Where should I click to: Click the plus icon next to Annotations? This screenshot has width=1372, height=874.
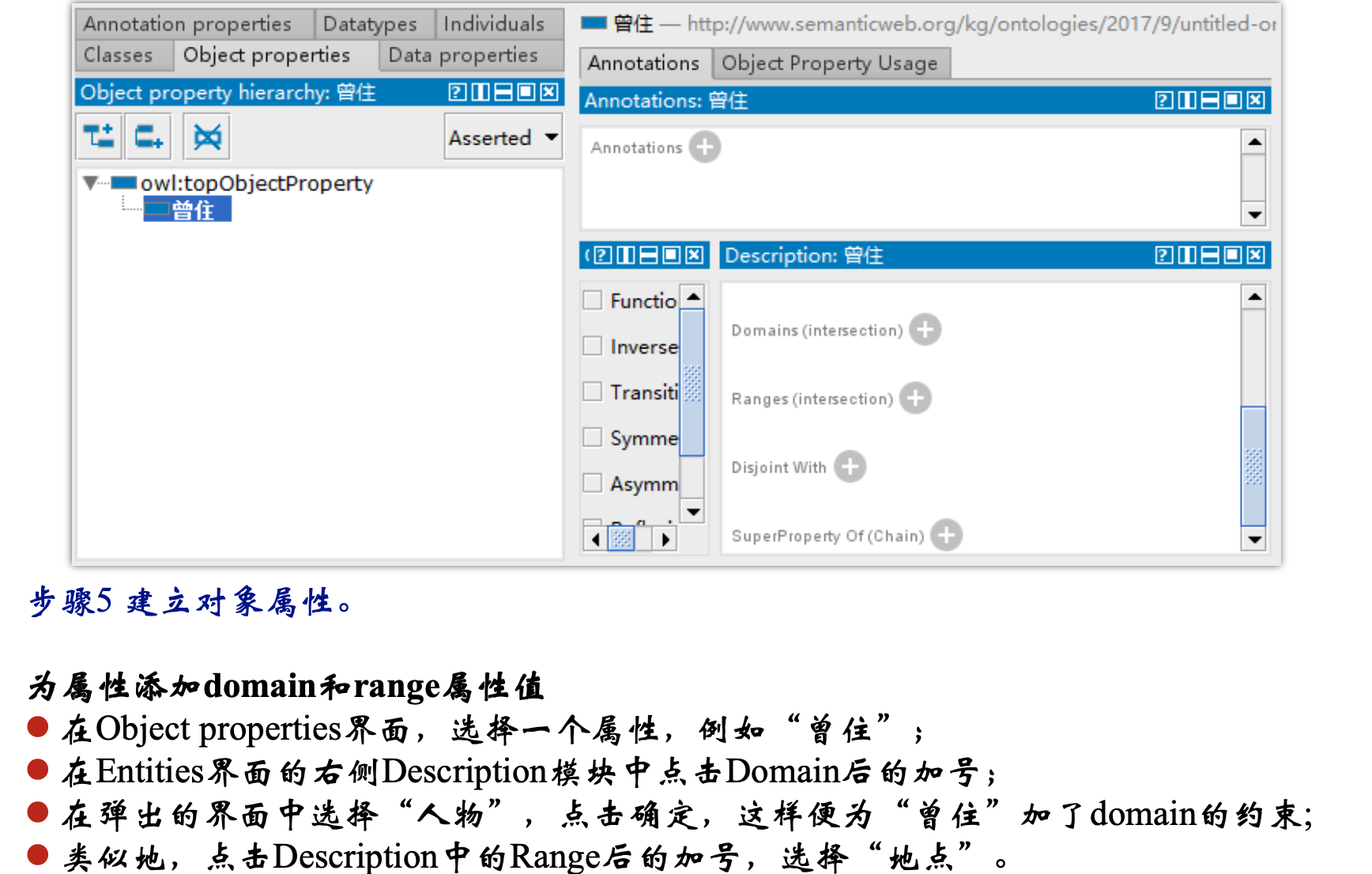706,147
